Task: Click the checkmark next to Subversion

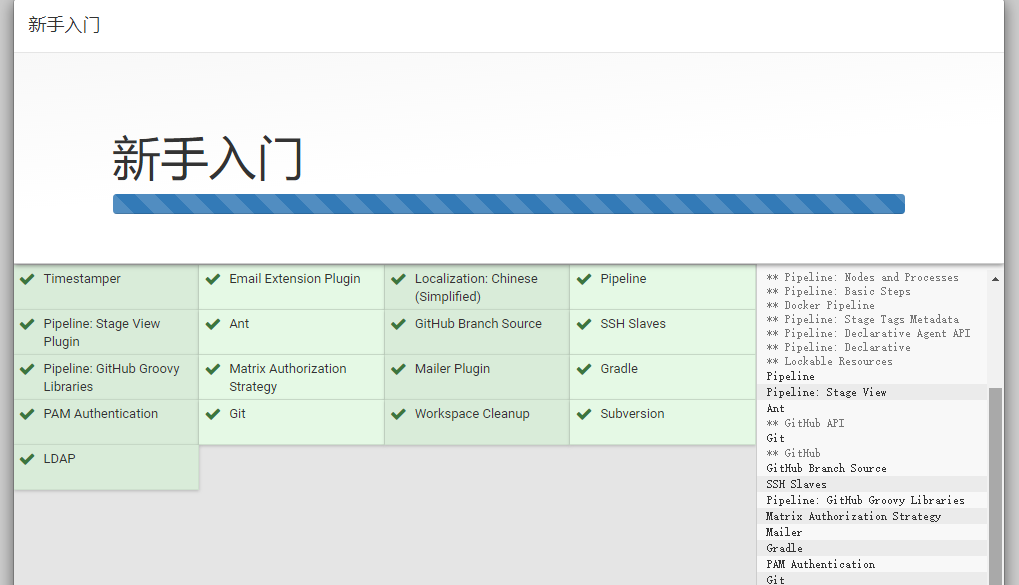Action: click(x=584, y=414)
